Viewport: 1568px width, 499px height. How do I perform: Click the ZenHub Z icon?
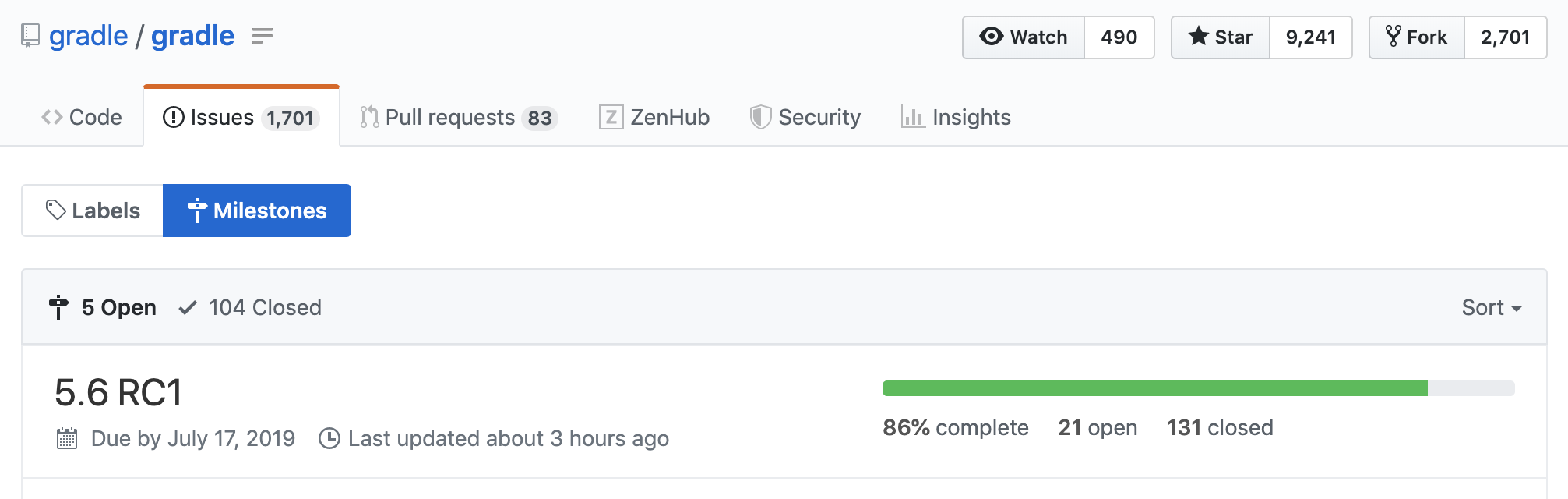point(611,117)
